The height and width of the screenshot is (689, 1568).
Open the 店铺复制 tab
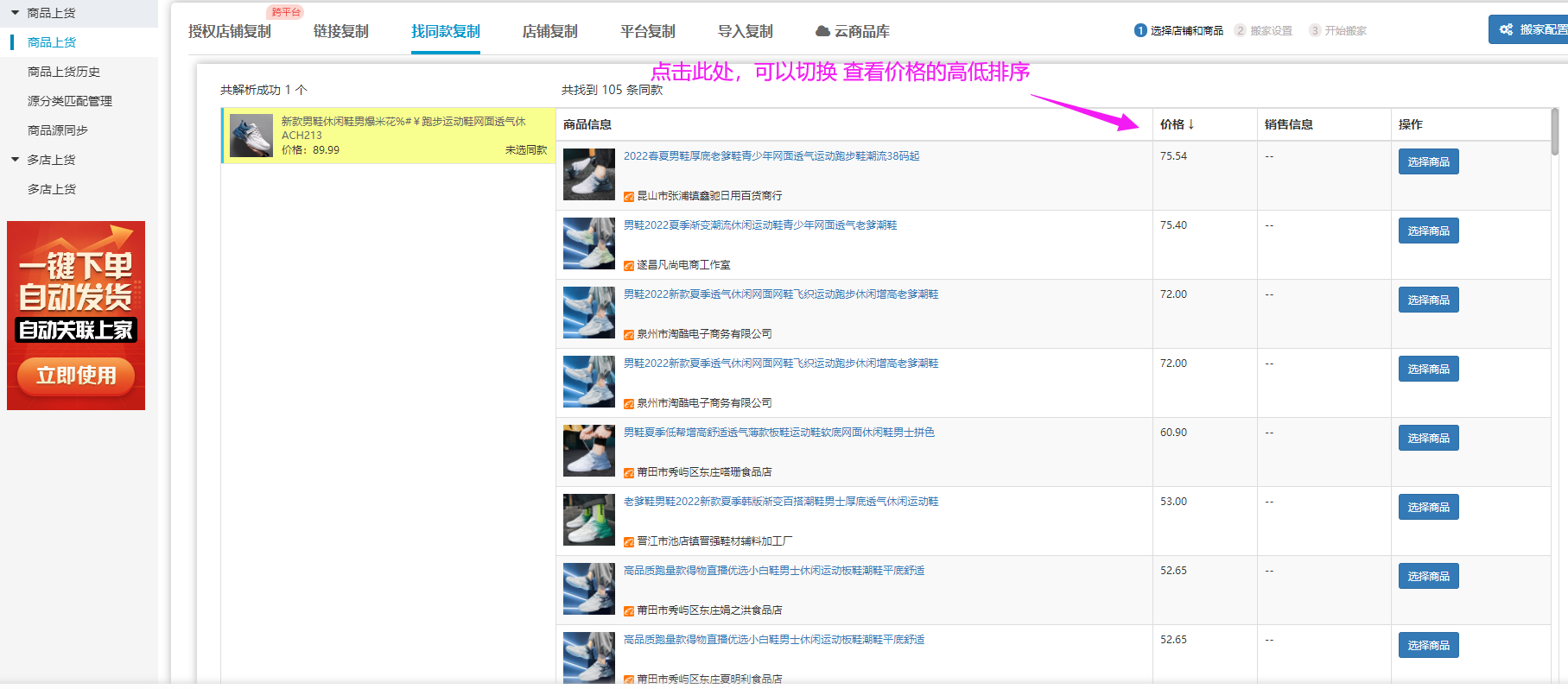pos(549,31)
